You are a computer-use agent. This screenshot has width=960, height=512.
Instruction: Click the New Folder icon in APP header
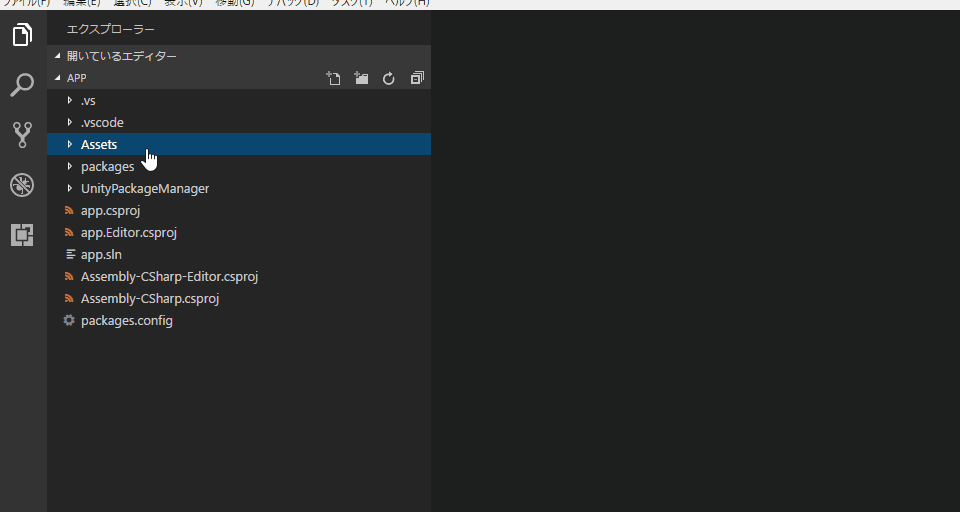pyautogui.click(x=361, y=78)
